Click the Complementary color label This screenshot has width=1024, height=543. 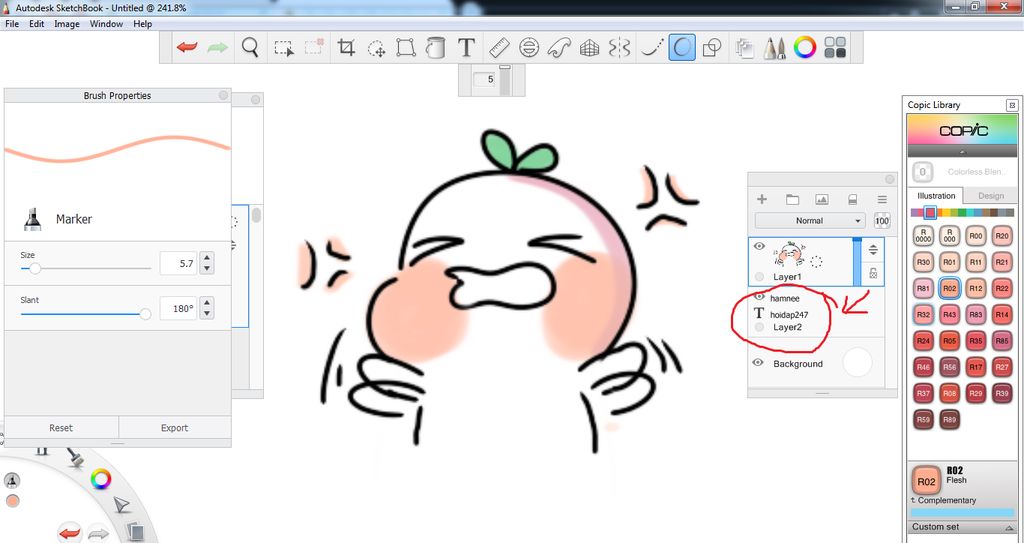pyautogui.click(x=947, y=500)
